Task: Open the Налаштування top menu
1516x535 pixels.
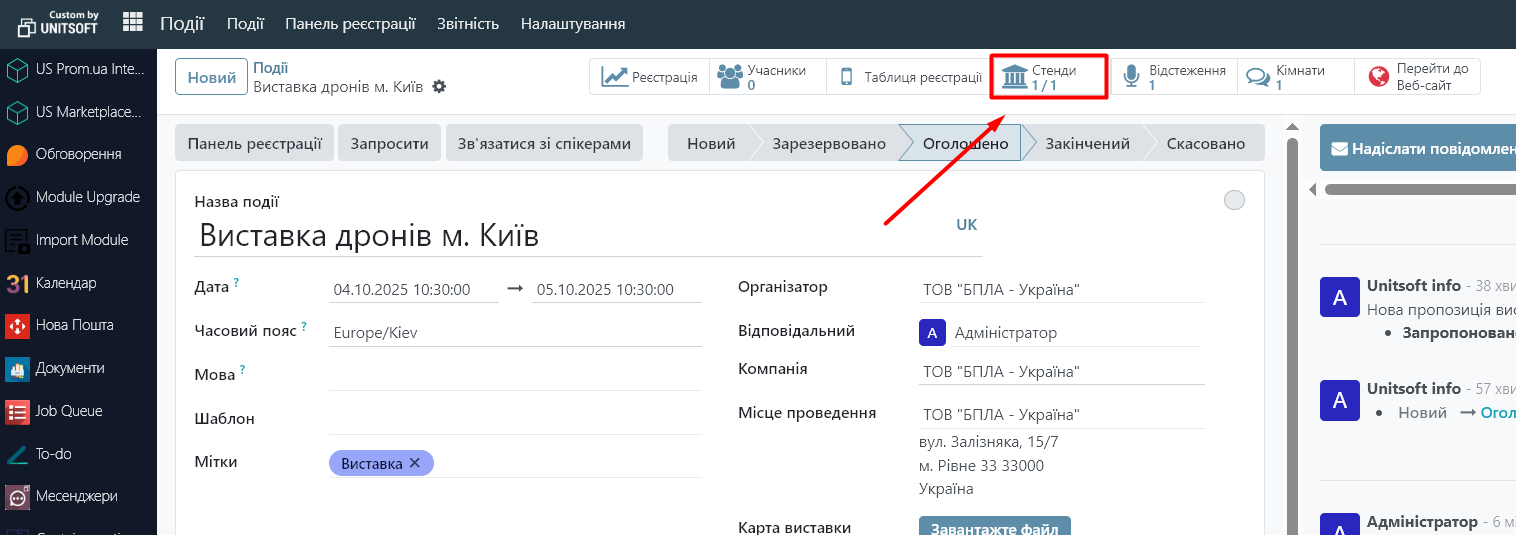Action: [x=573, y=23]
